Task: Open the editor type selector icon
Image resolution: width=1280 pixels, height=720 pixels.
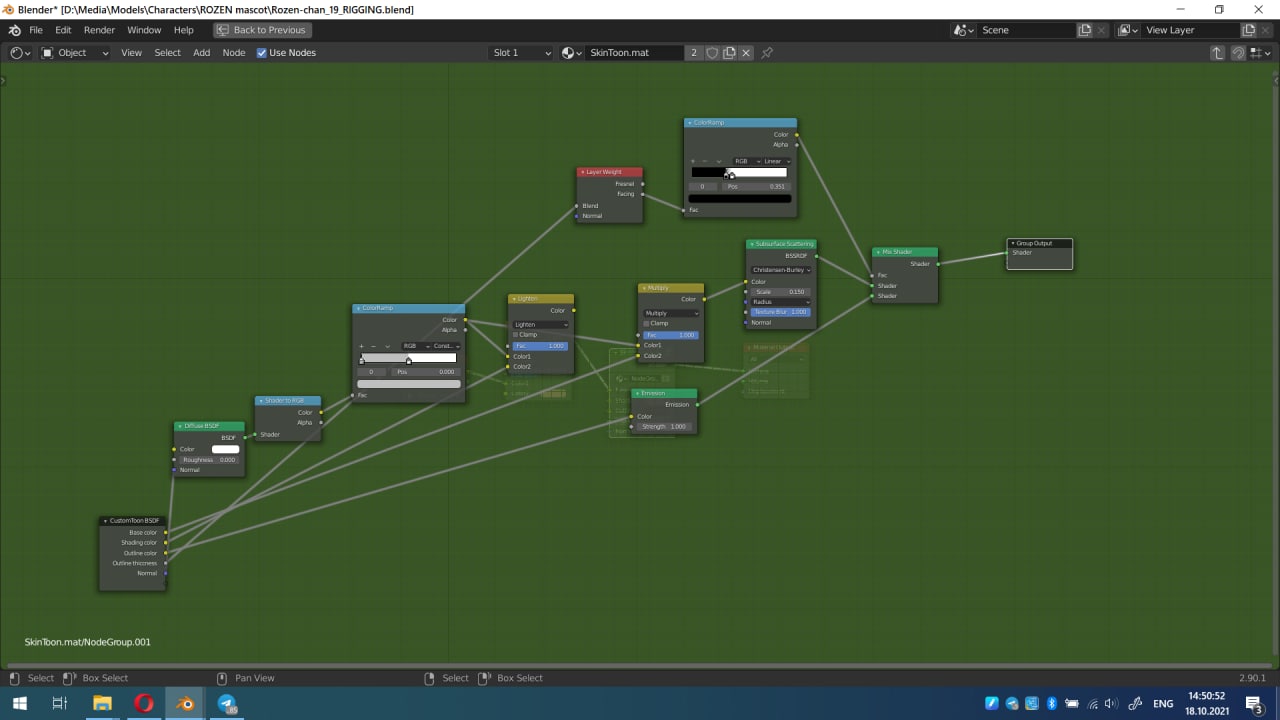Action: (20, 53)
